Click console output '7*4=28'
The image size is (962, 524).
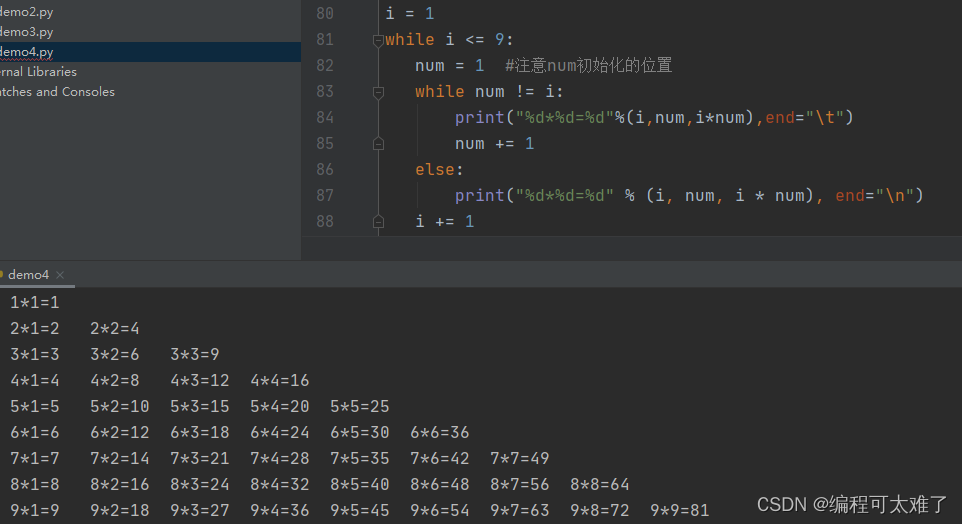(x=280, y=458)
